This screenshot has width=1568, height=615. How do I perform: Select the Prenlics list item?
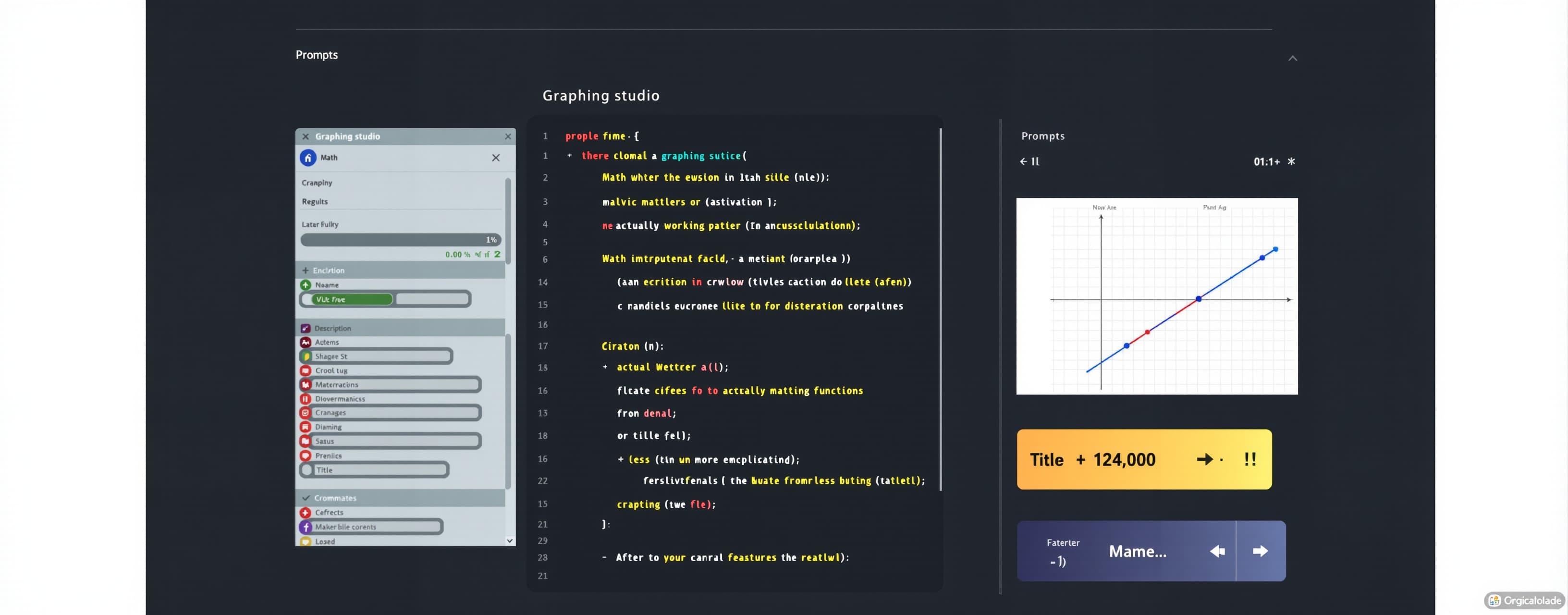(329, 455)
